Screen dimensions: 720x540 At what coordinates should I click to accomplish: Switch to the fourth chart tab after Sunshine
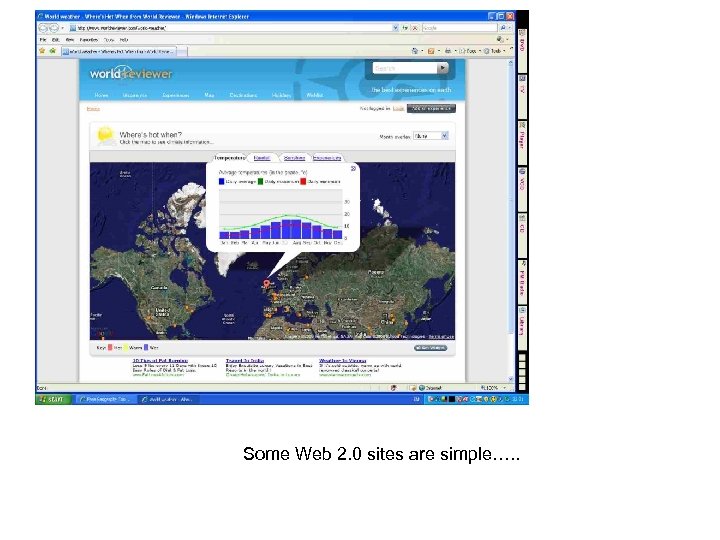point(327,158)
